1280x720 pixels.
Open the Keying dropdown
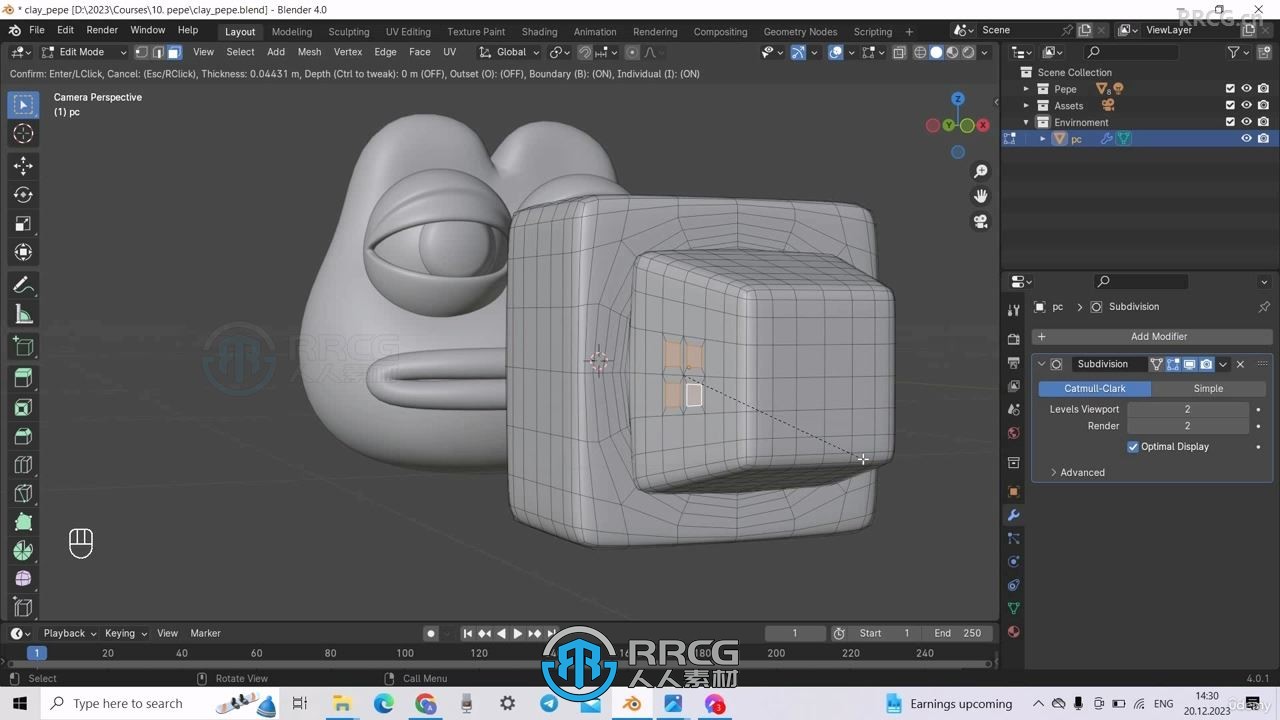[x=126, y=633]
